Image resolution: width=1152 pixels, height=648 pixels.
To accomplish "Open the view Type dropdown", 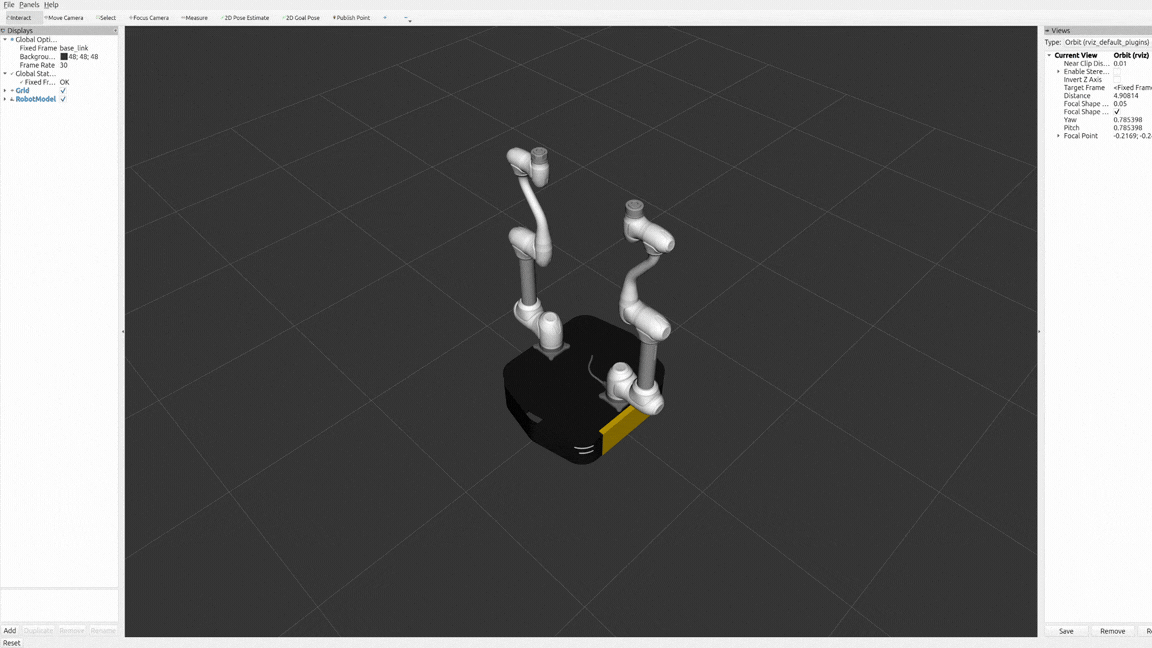I will click(1107, 42).
